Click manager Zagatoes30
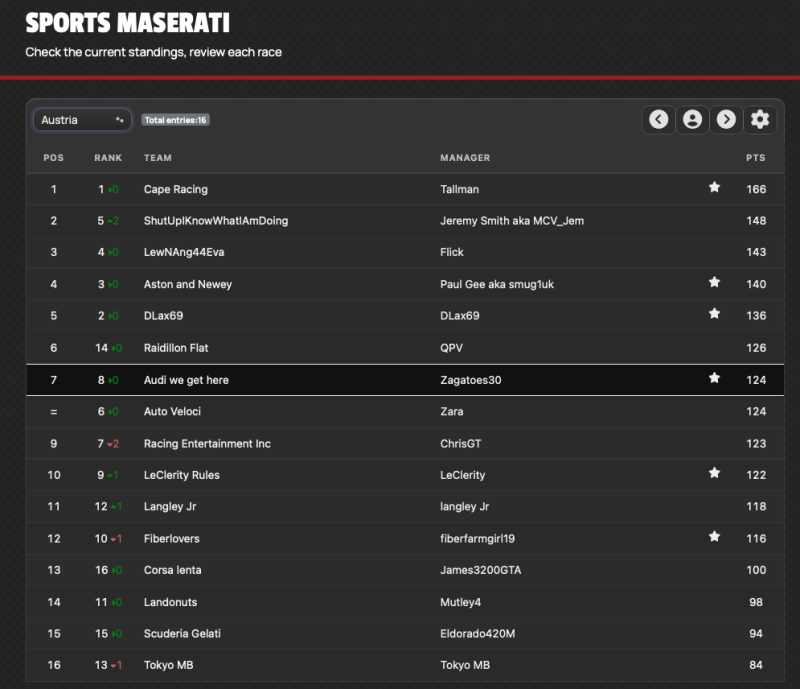The image size is (800, 689). [471, 380]
